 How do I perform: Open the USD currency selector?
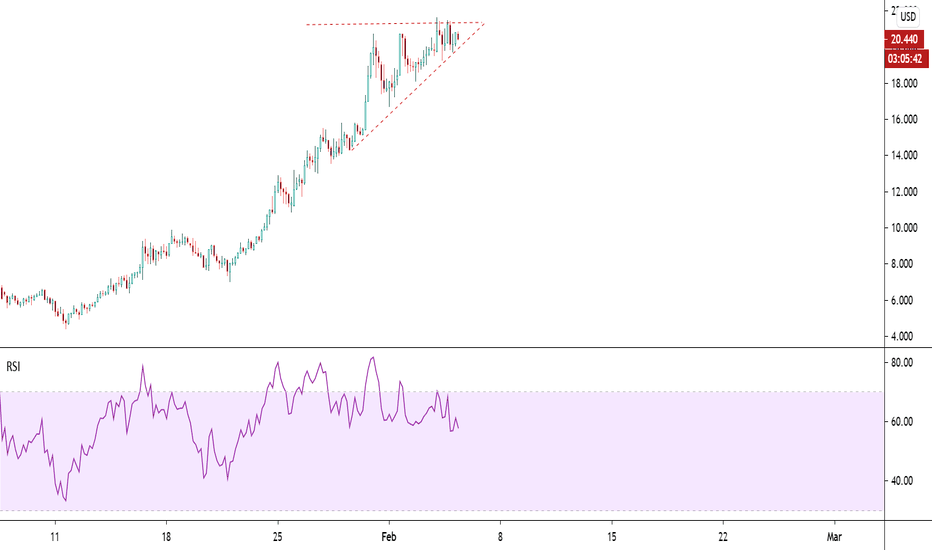click(x=908, y=17)
